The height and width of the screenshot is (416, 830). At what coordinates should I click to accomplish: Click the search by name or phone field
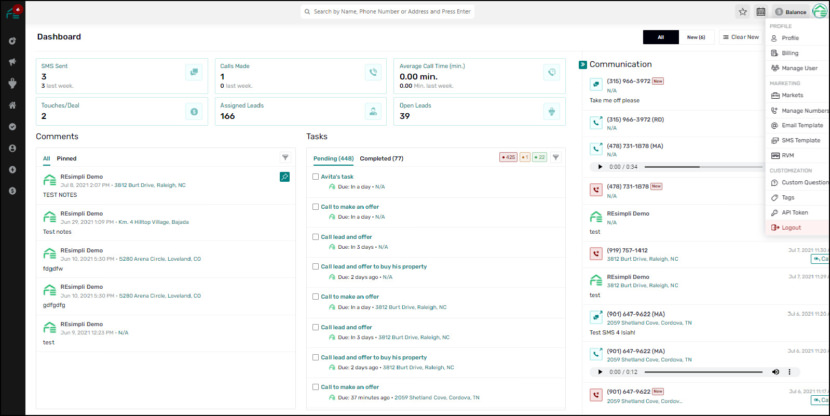pyautogui.click(x=387, y=12)
